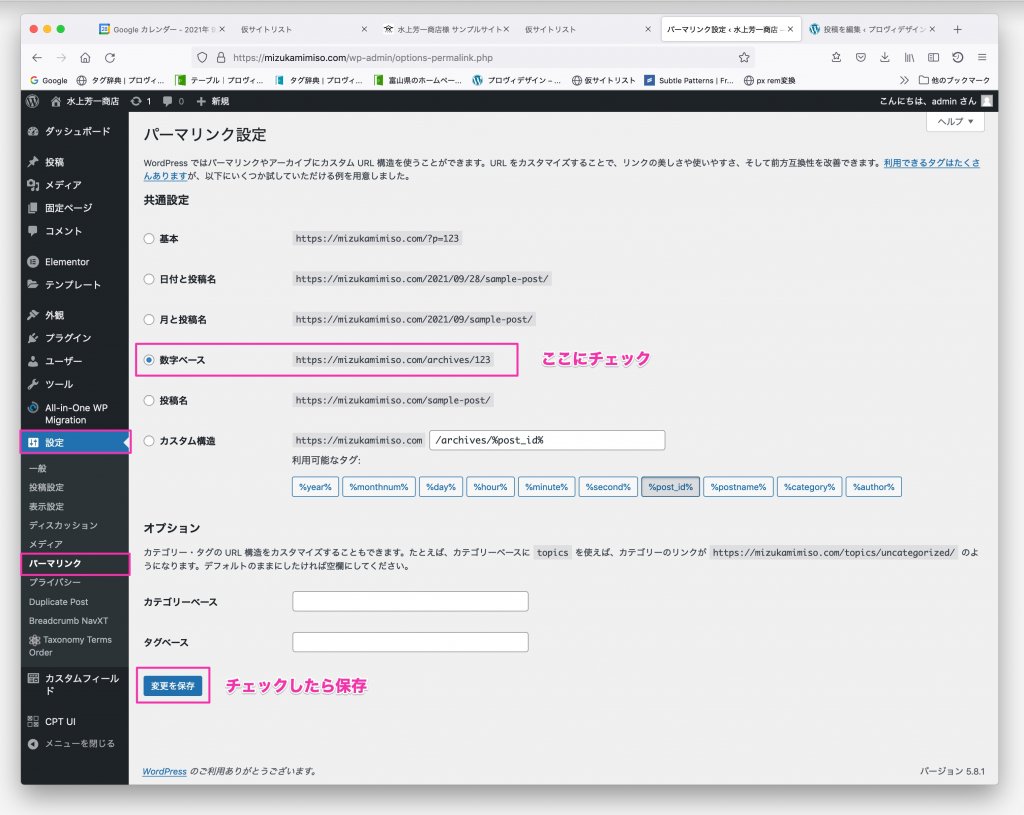
Task: Select the 基本 permalink radio button
Action: pos(149,239)
